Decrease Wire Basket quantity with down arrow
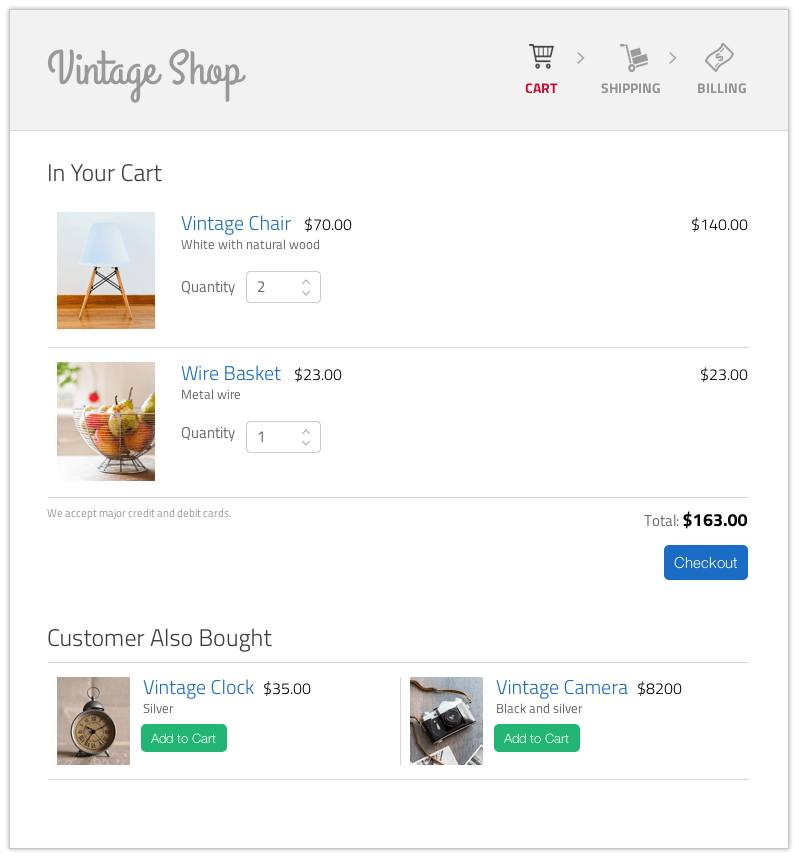This screenshot has width=799, height=859. (x=306, y=443)
